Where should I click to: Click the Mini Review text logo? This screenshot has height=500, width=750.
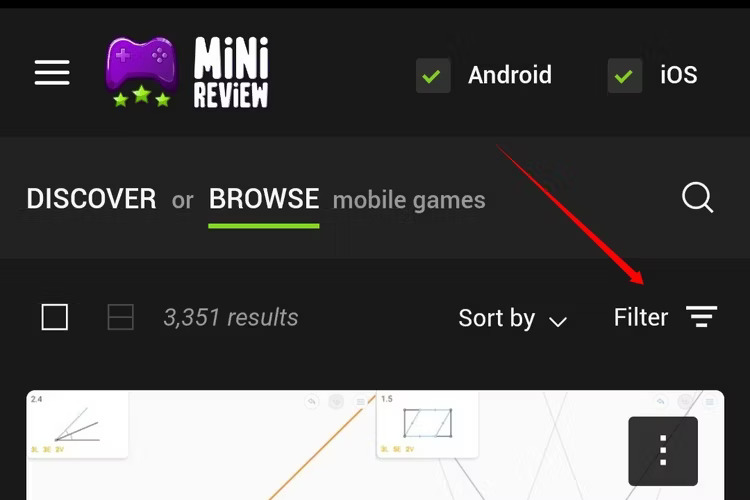pos(231,72)
